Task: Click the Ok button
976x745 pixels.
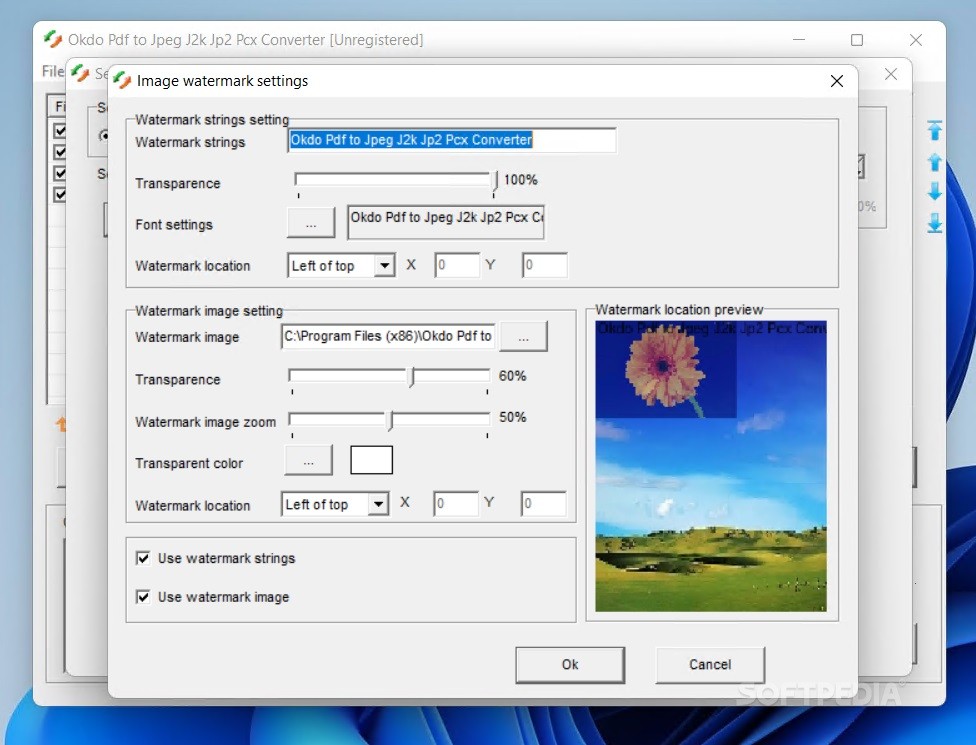Action: [x=570, y=665]
